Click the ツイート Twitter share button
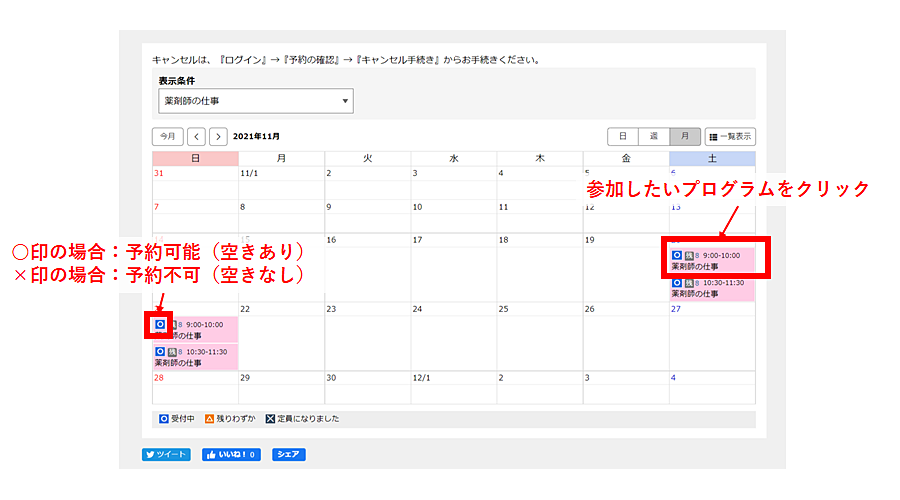 pyautogui.click(x=166, y=454)
